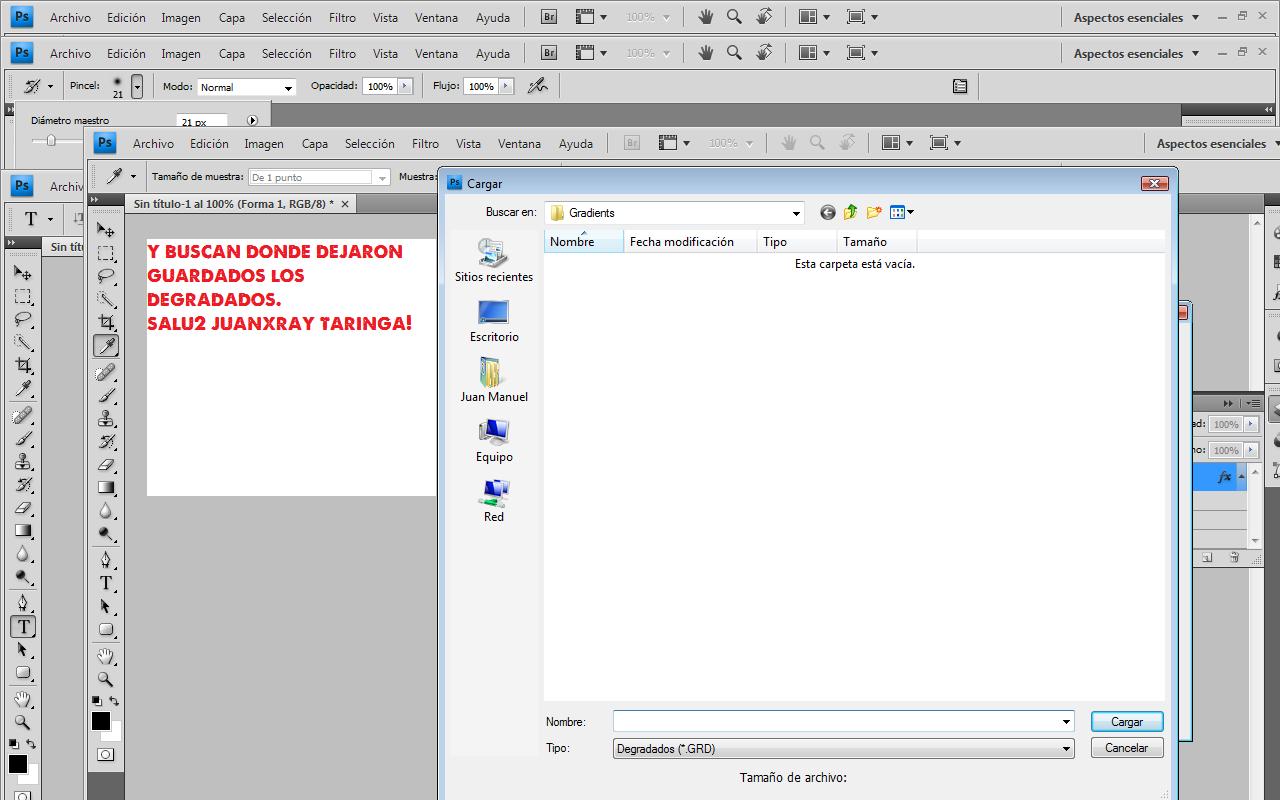Close the Sin título-1 document tab
The width and height of the screenshot is (1280, 800).
[345, 203]
